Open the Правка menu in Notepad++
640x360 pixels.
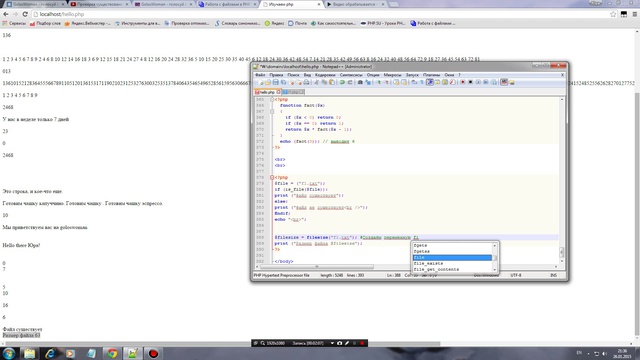click(x=276, y=75)
